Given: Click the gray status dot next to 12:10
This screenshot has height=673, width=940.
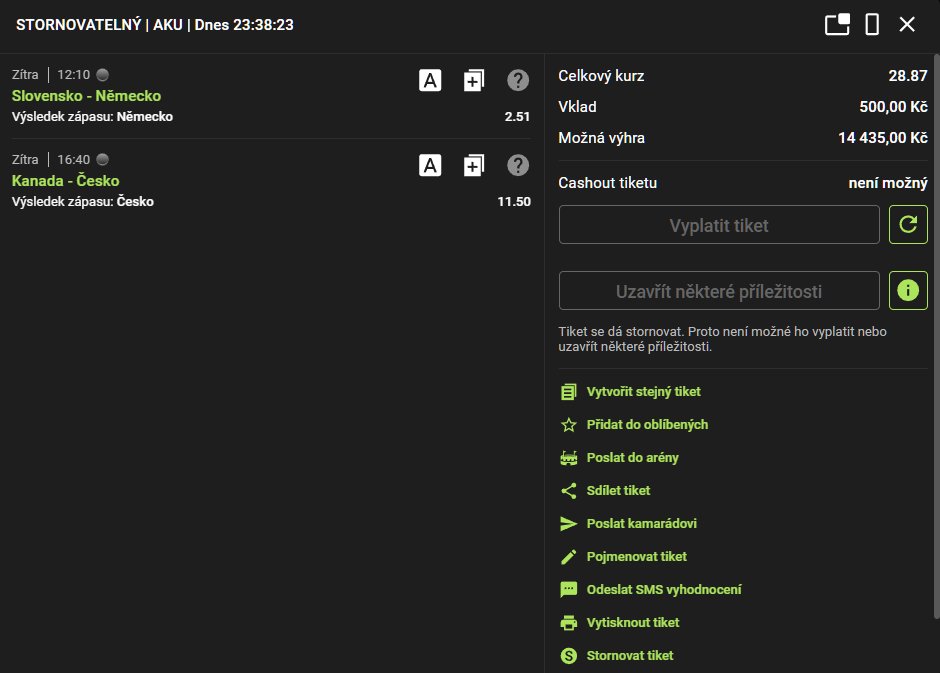Looking at the screenshot, I should point(103,75).
